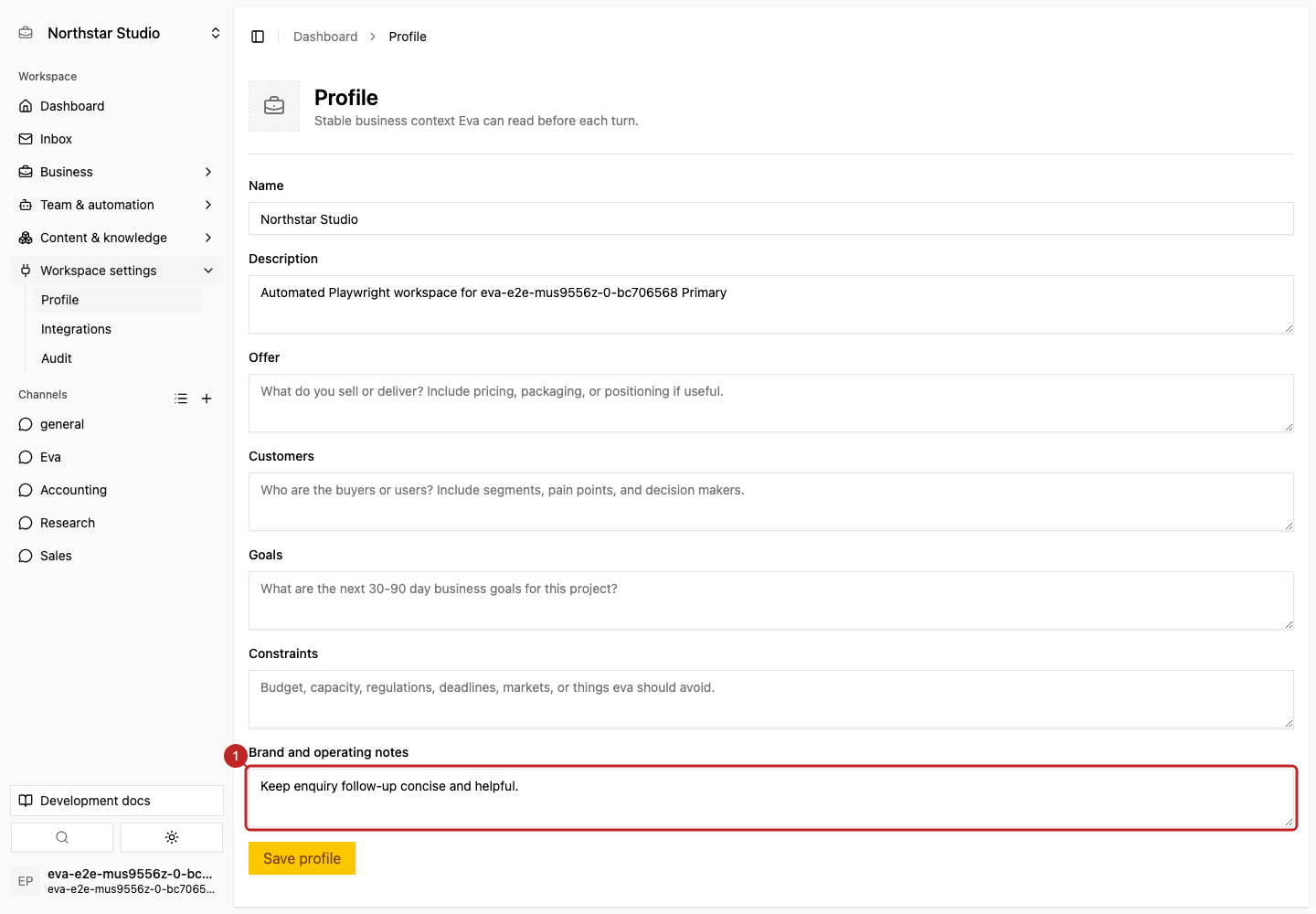The width and height of the screenshot is (1316, 914).
Task: Click the Brand and operating notes field
Action: [771, 798]
